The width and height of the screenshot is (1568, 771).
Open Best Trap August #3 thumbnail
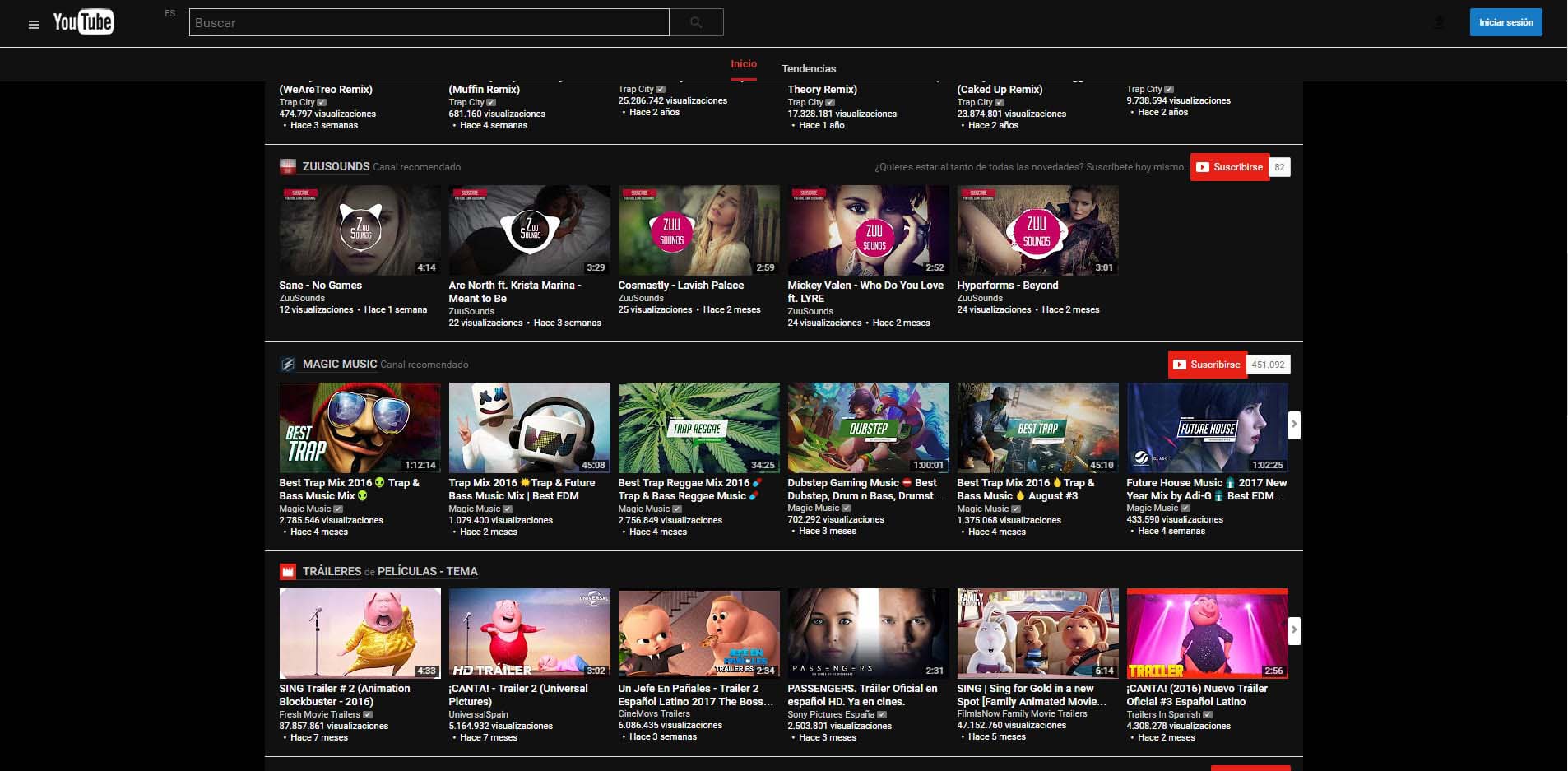coord(1037,428)
